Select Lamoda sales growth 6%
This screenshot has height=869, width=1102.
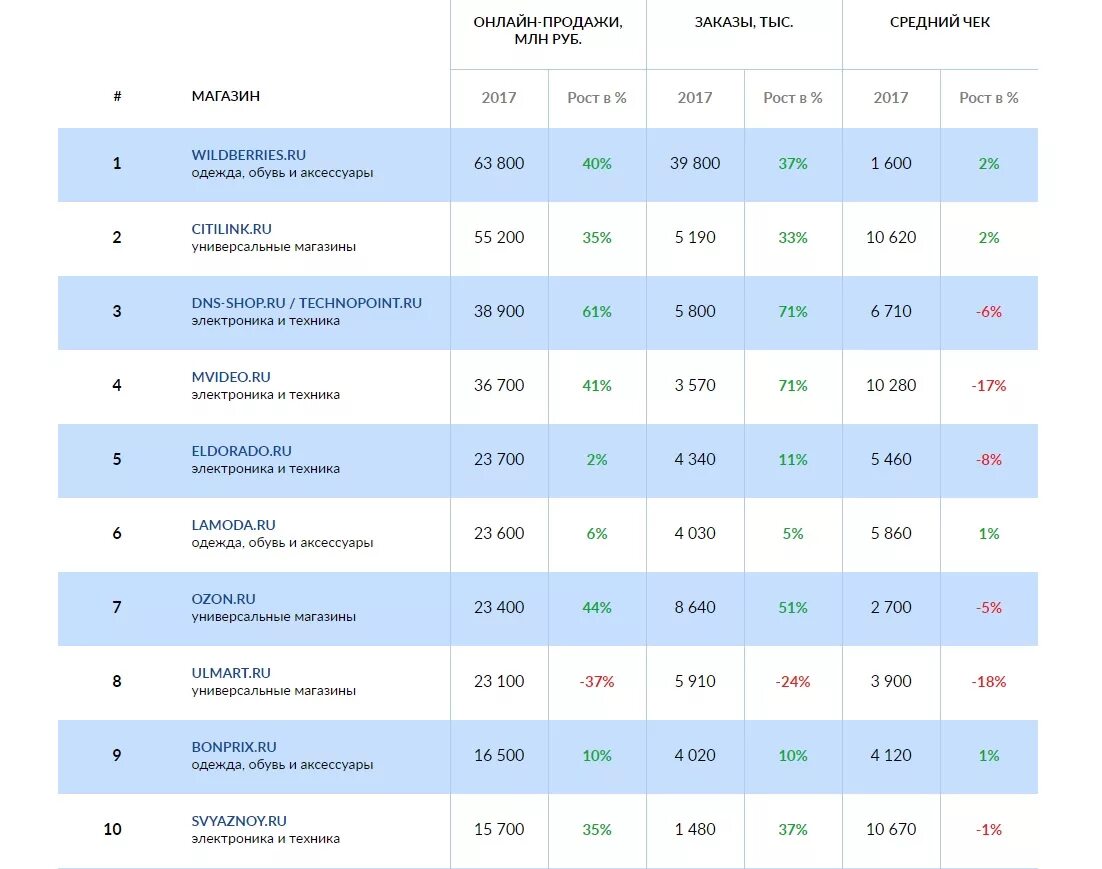click(x=597, y=534)
